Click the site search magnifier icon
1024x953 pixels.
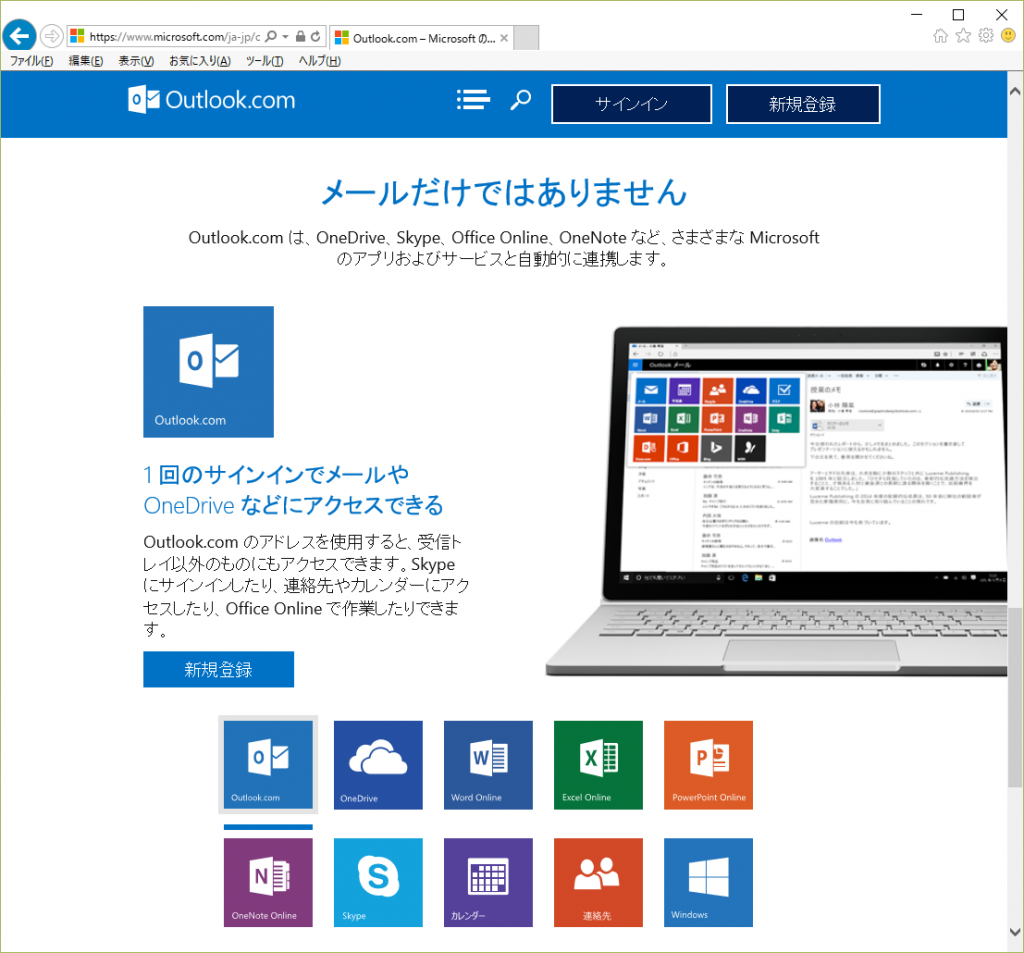520,100
